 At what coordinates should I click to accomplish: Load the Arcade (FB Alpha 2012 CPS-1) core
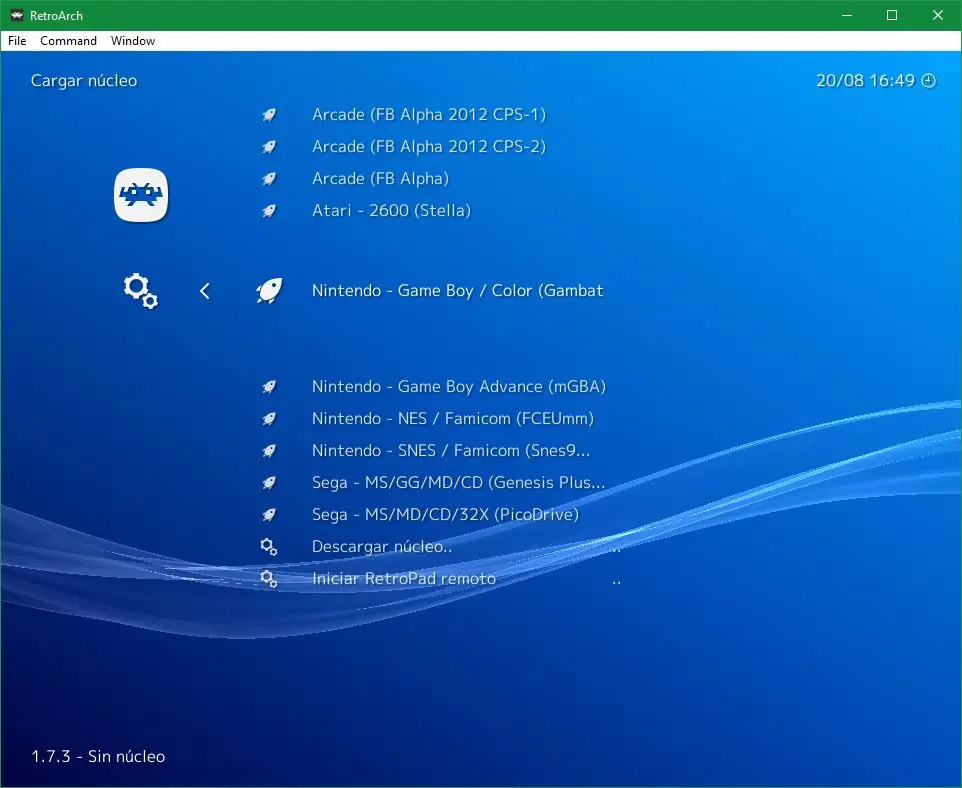[429, 115]
